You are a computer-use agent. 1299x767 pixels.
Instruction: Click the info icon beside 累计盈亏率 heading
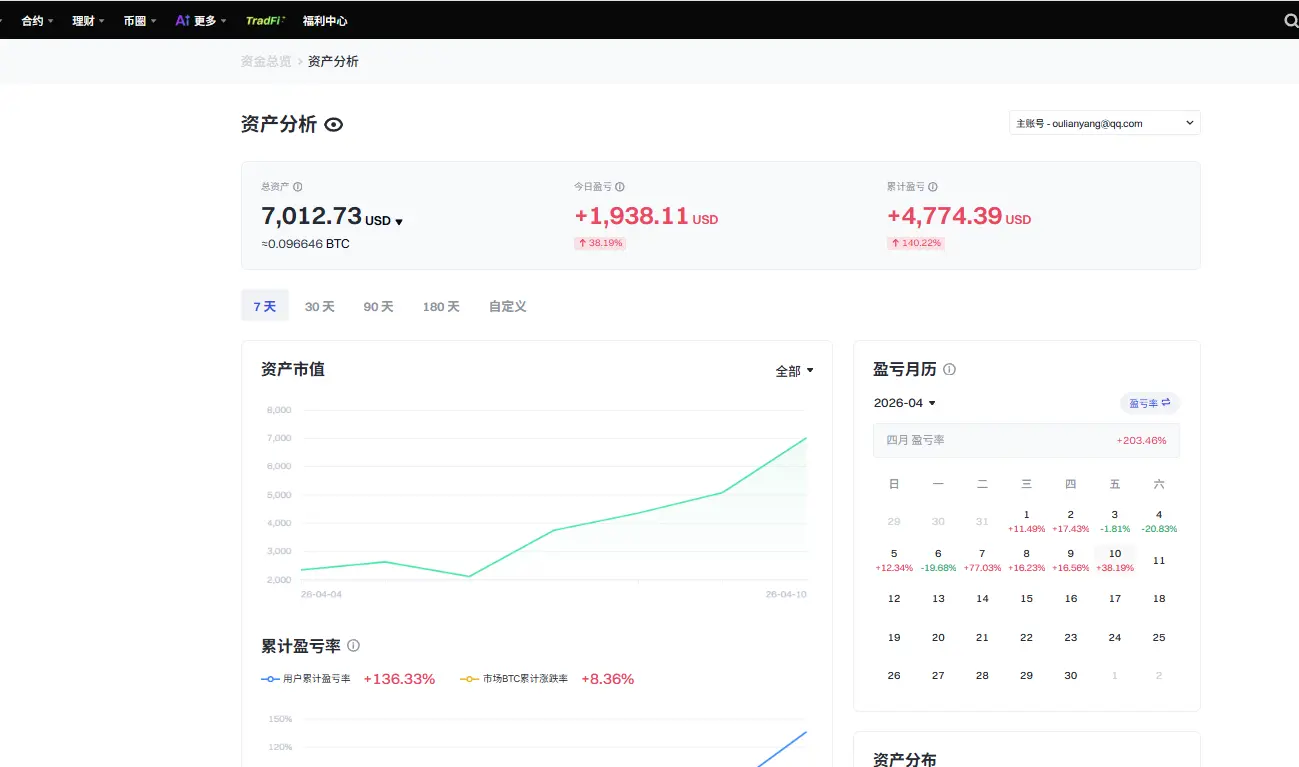353,646
